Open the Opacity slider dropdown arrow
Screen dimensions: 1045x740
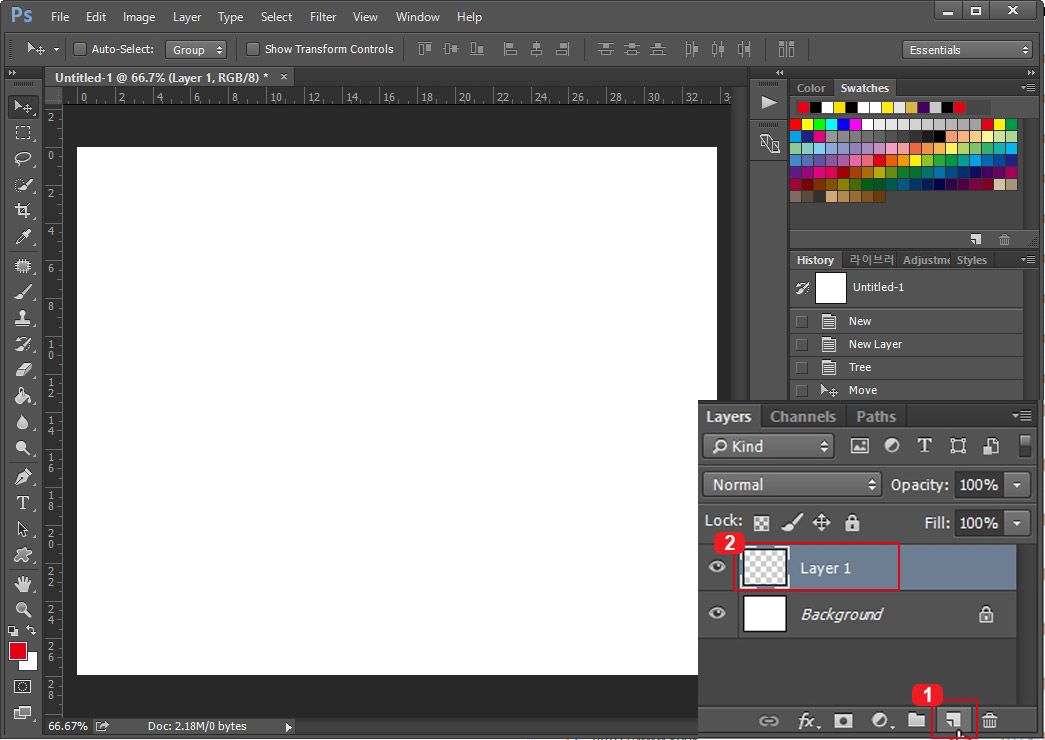coord(1017,485)
